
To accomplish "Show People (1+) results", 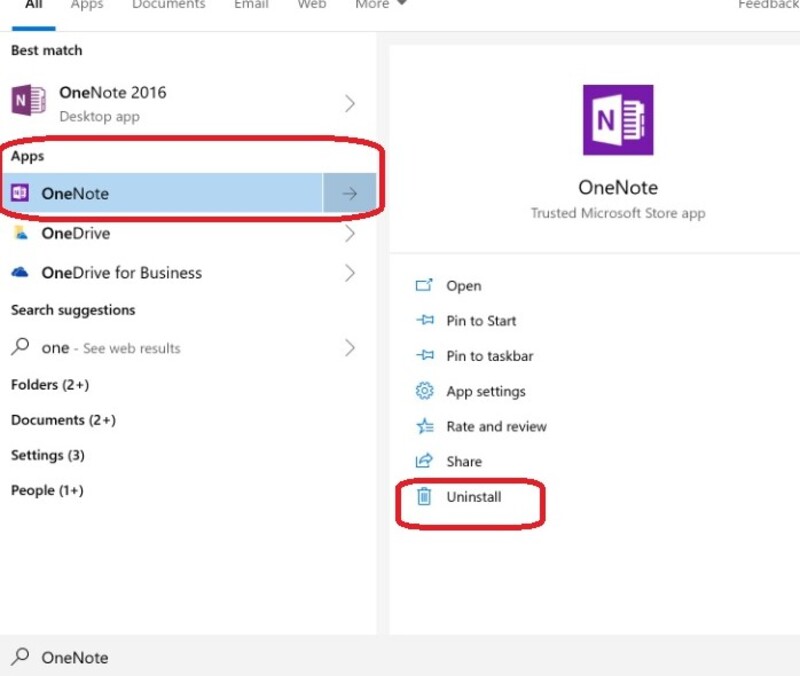I will tap(47, 490).
